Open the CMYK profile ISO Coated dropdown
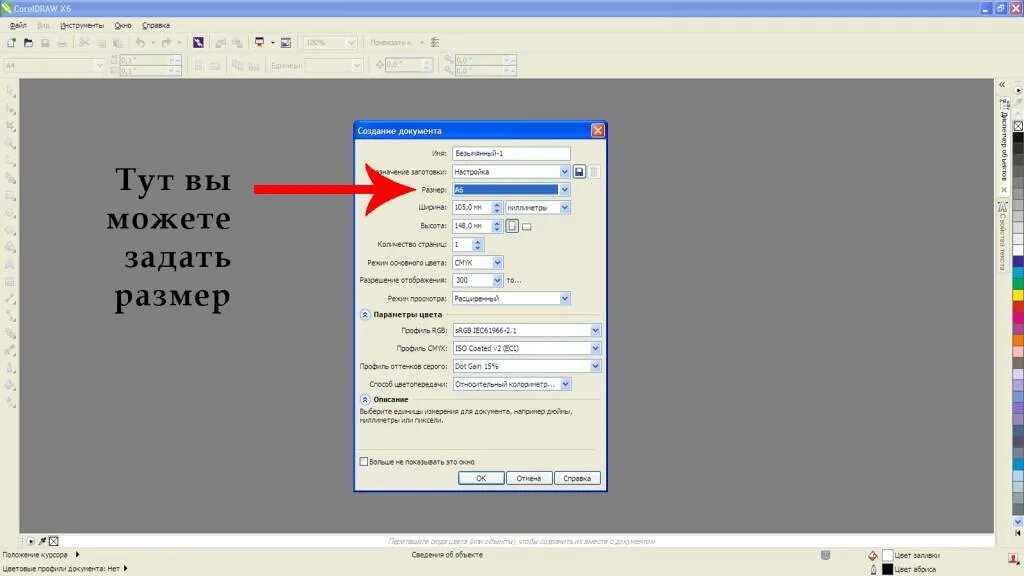This screenshot has width=1024, height=576. (595, 348)
